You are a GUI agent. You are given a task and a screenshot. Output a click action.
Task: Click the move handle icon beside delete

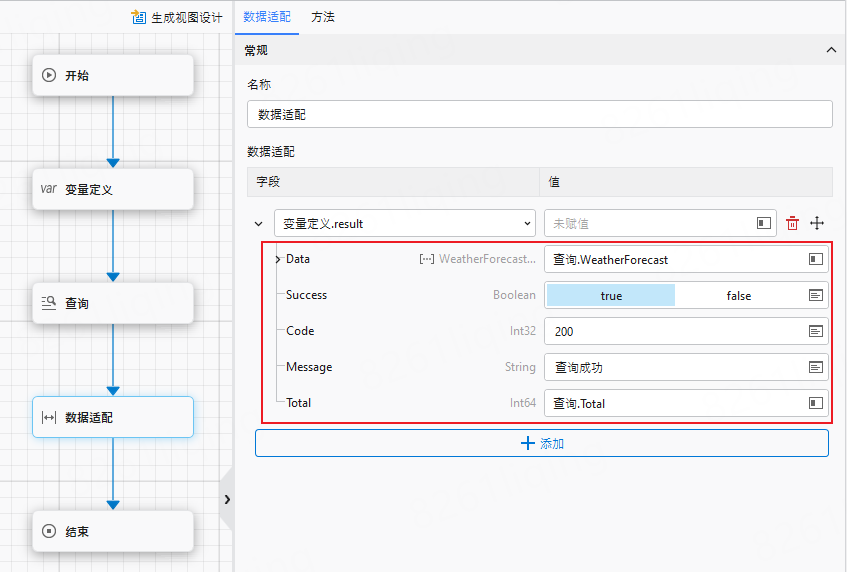click(816, 223)
